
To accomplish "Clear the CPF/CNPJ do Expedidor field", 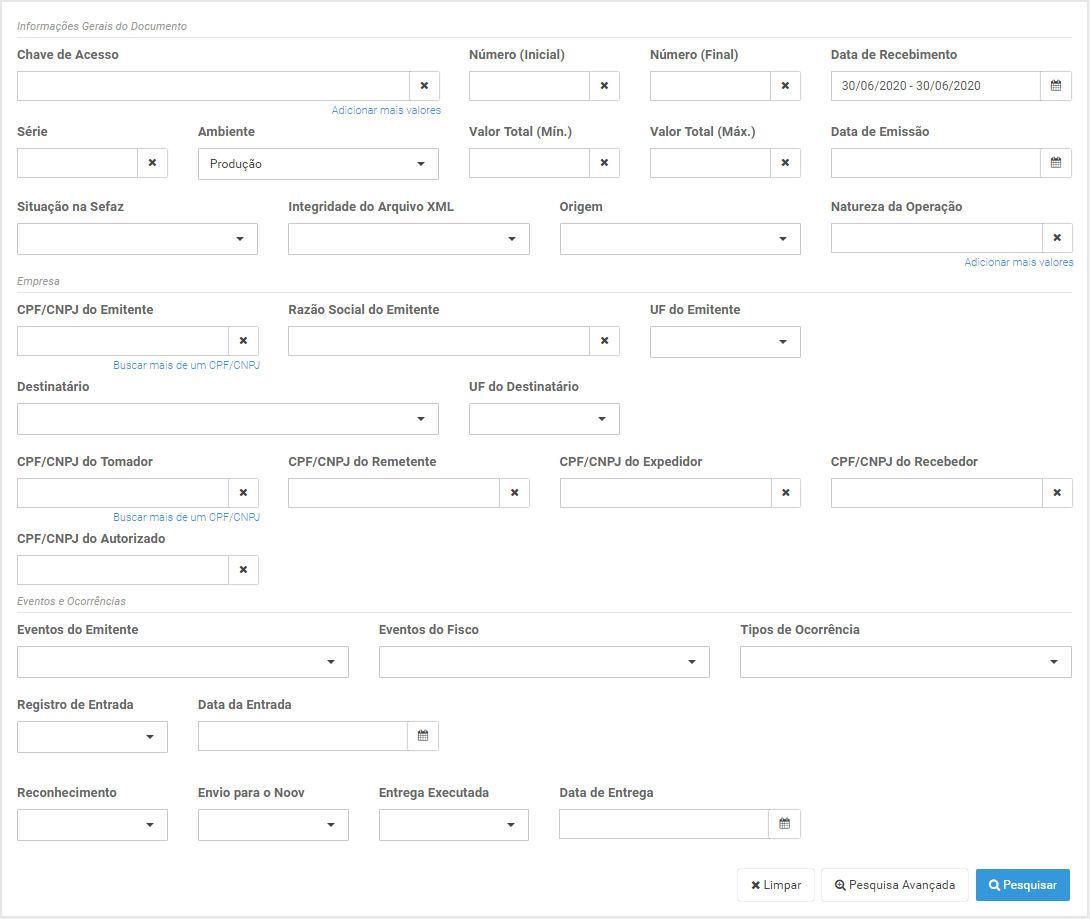I will 786,493.
